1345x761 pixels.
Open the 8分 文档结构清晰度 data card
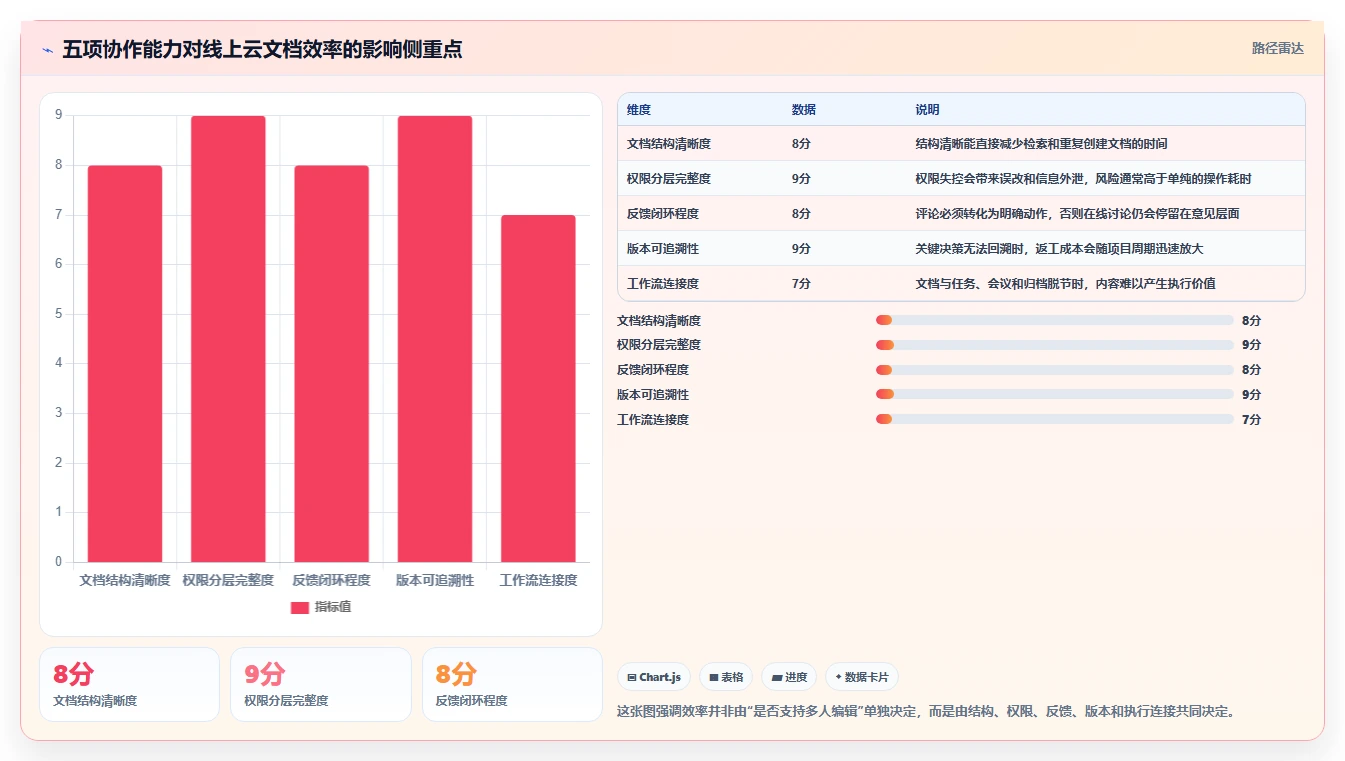(x=129, y=684)
